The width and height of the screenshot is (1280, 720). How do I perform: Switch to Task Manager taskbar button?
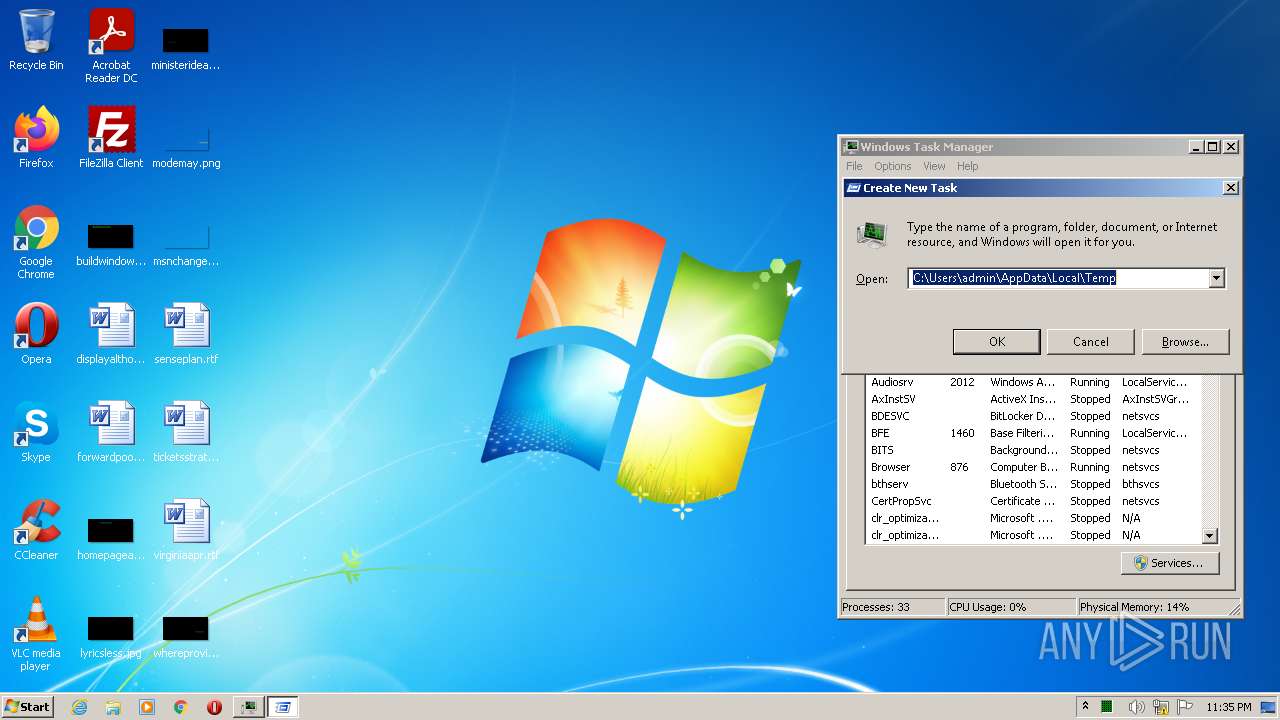[x=248, y=707]
